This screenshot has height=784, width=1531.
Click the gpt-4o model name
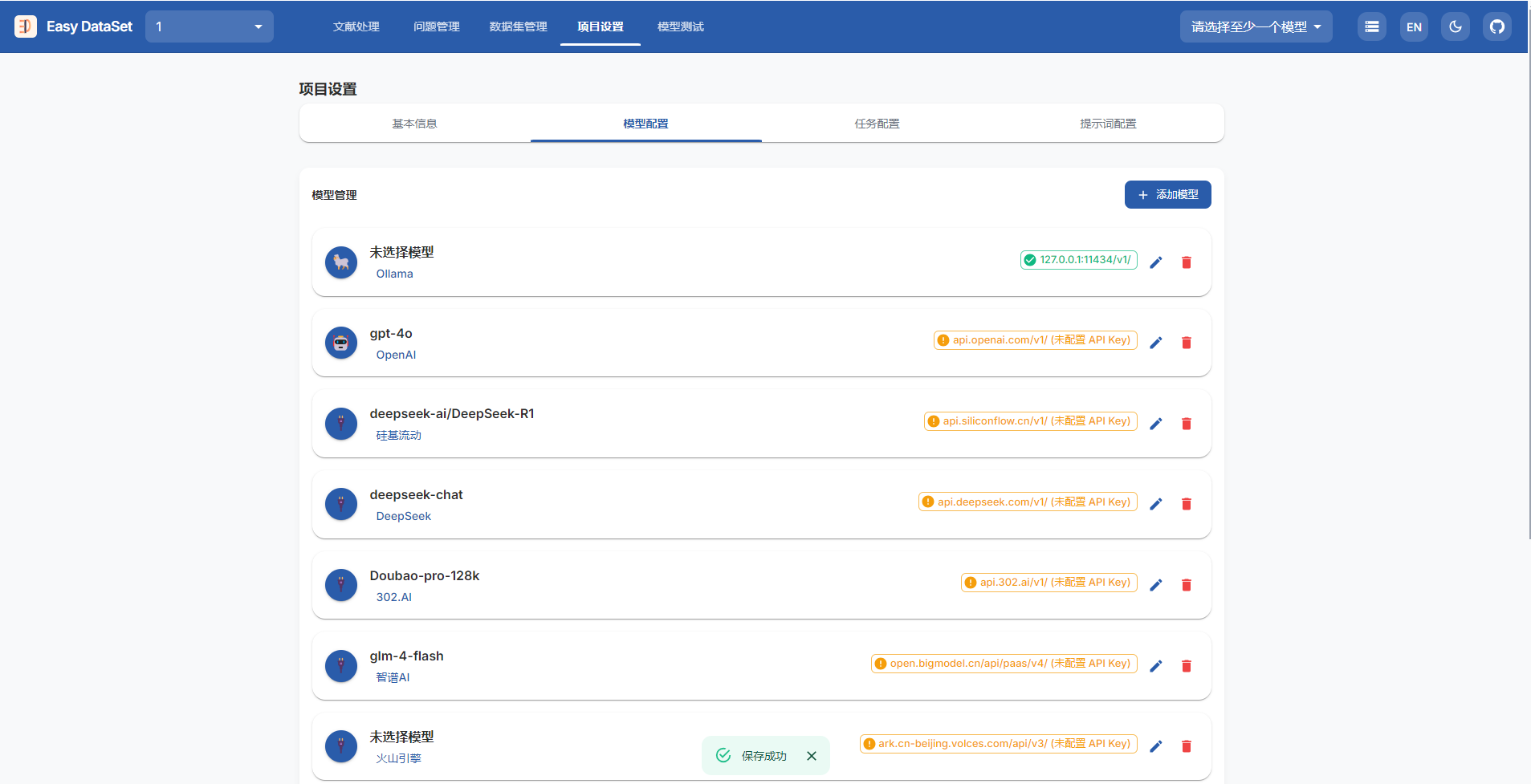[391, 334]
